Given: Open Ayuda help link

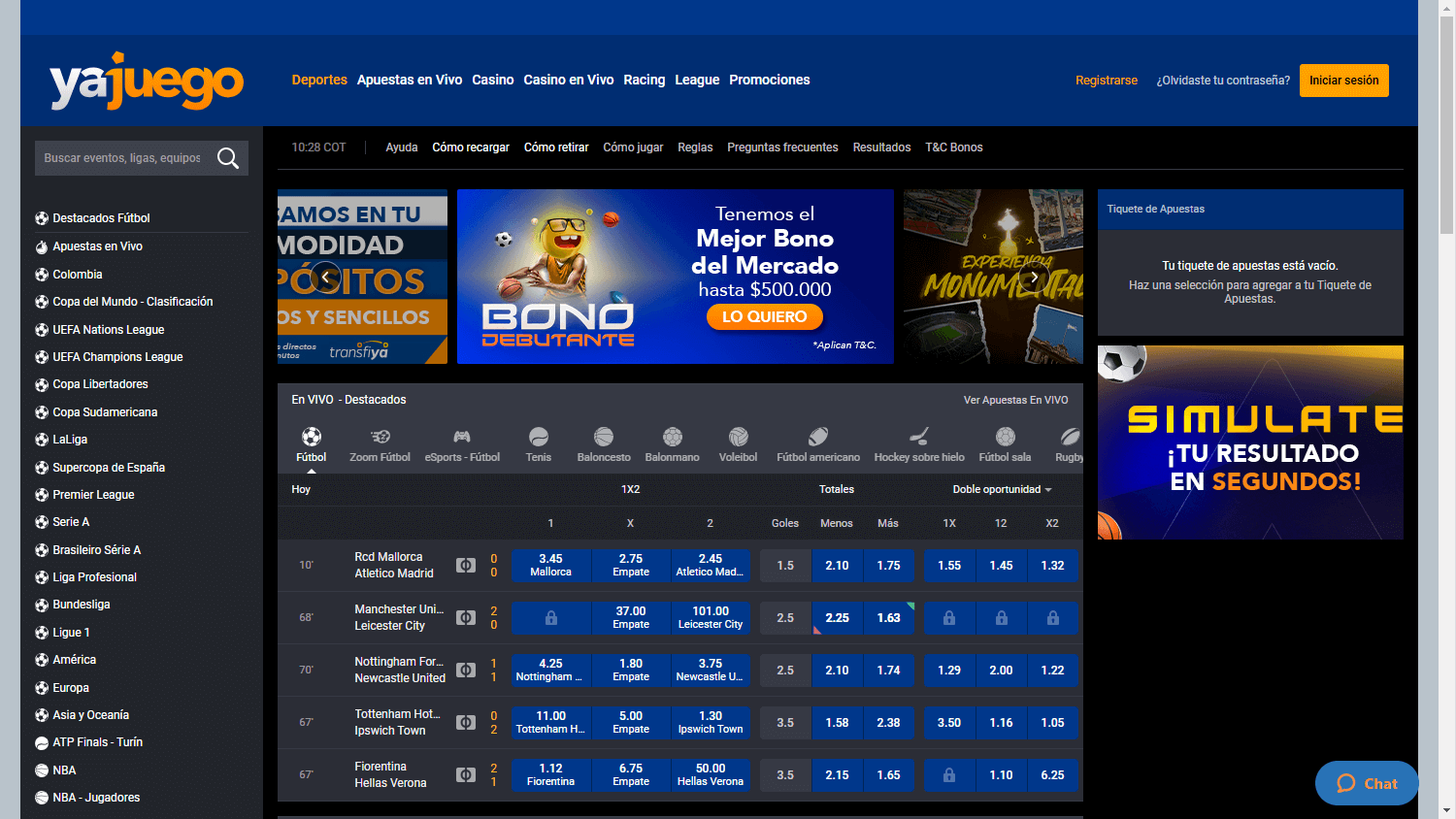Looking at the screenshot, I should (x=402, y=147).
